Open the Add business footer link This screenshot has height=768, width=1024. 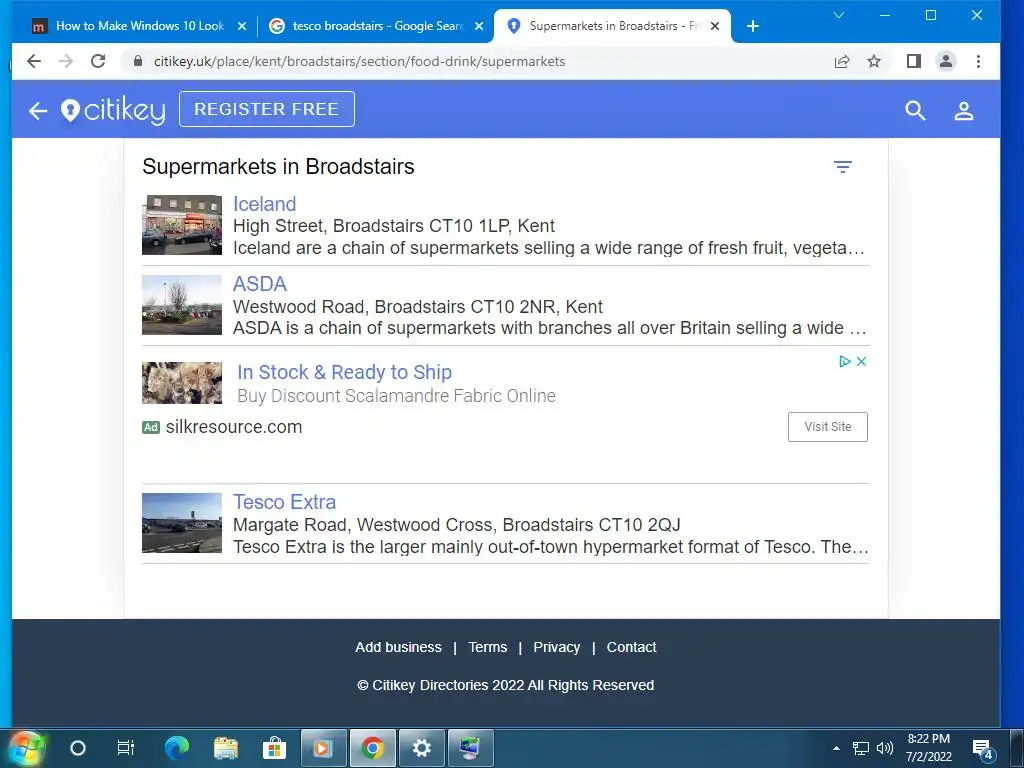398,647
